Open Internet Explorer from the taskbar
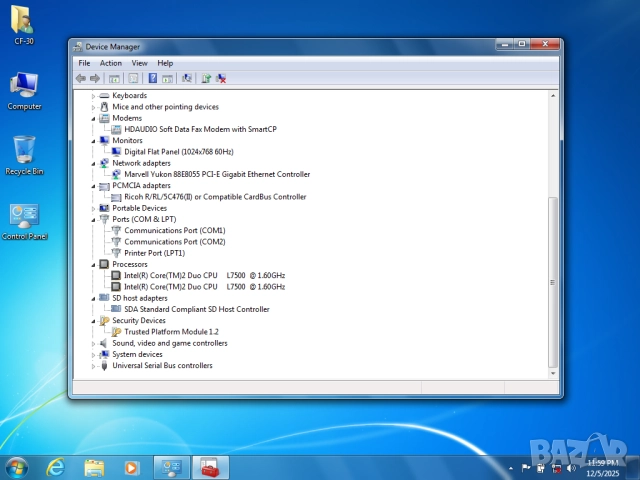The height and width of the screenshot is (480, 640). click(56, 467)
